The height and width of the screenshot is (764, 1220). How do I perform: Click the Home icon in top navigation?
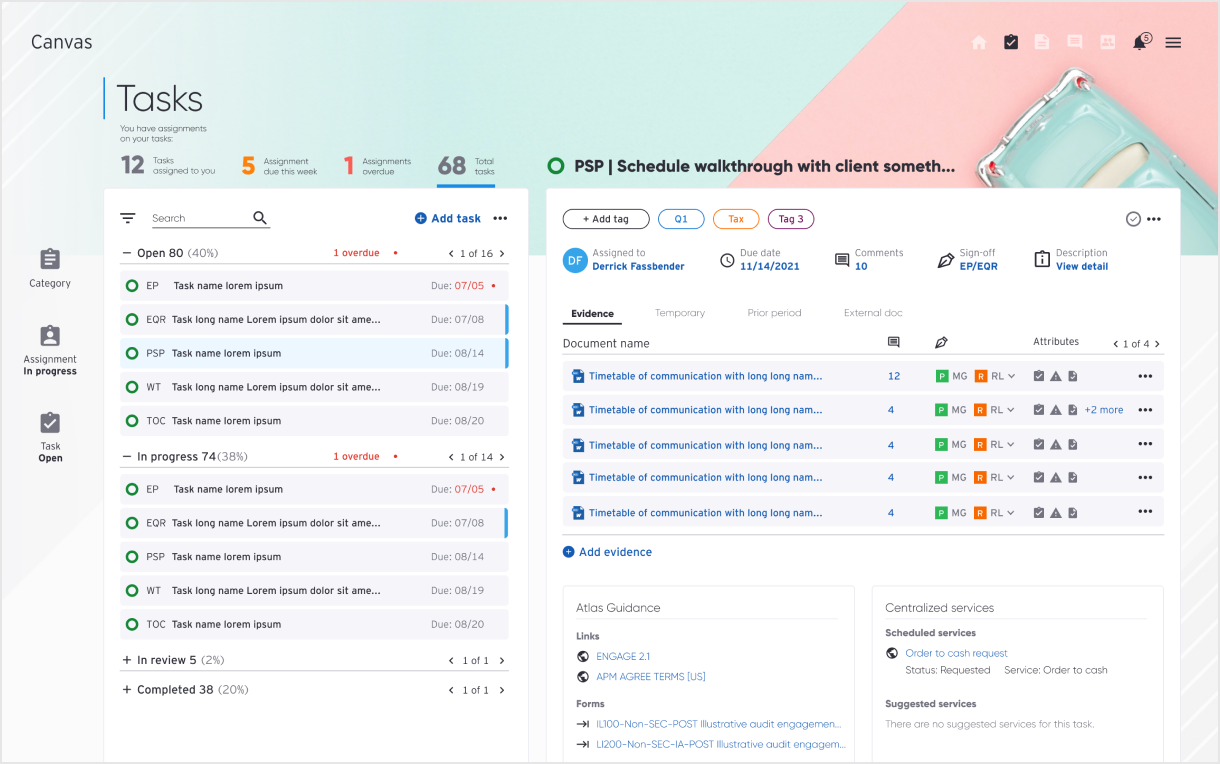(979, 43)
